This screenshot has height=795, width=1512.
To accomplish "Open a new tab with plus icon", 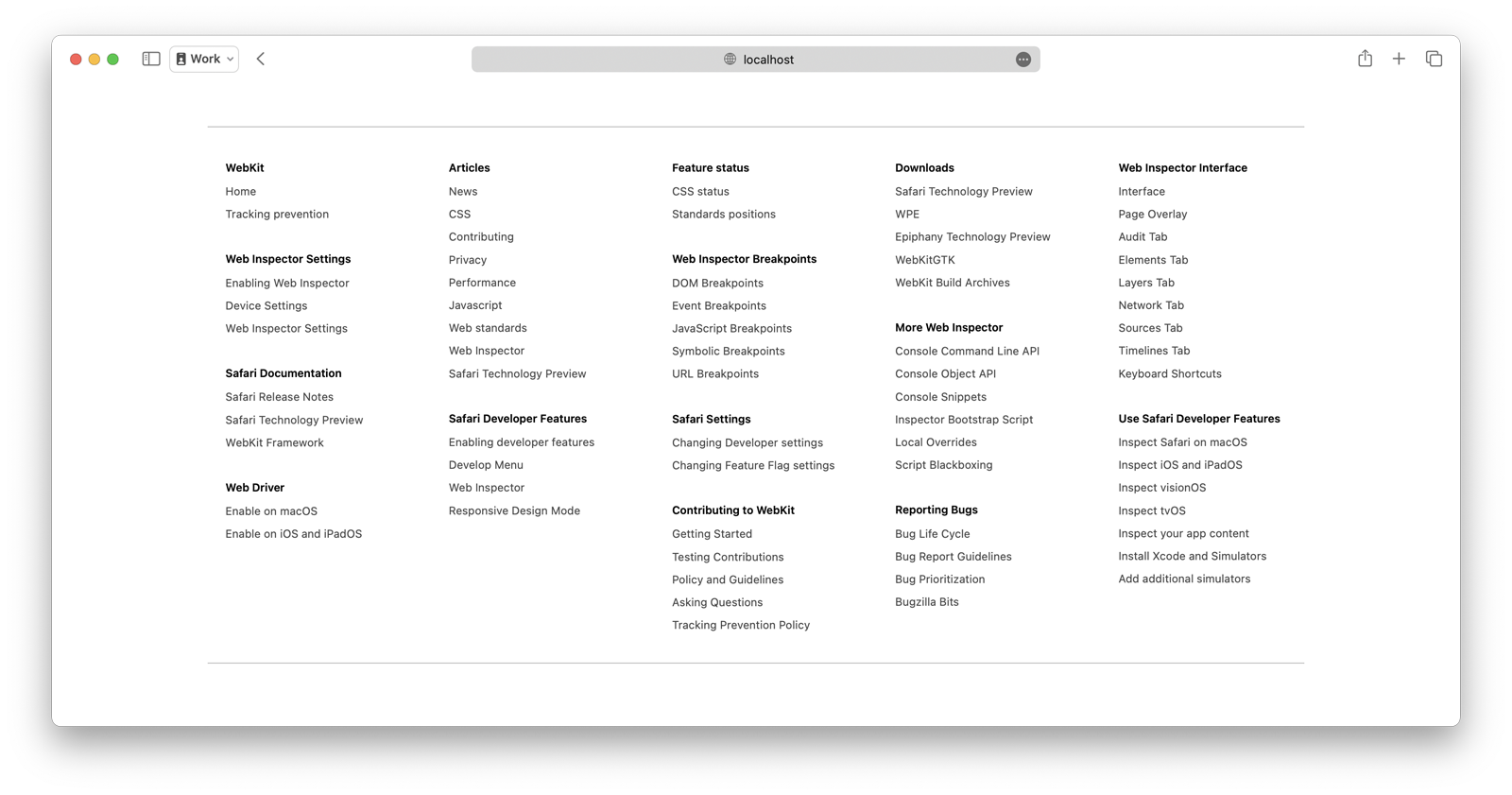I will click(x=1399, y=59).
